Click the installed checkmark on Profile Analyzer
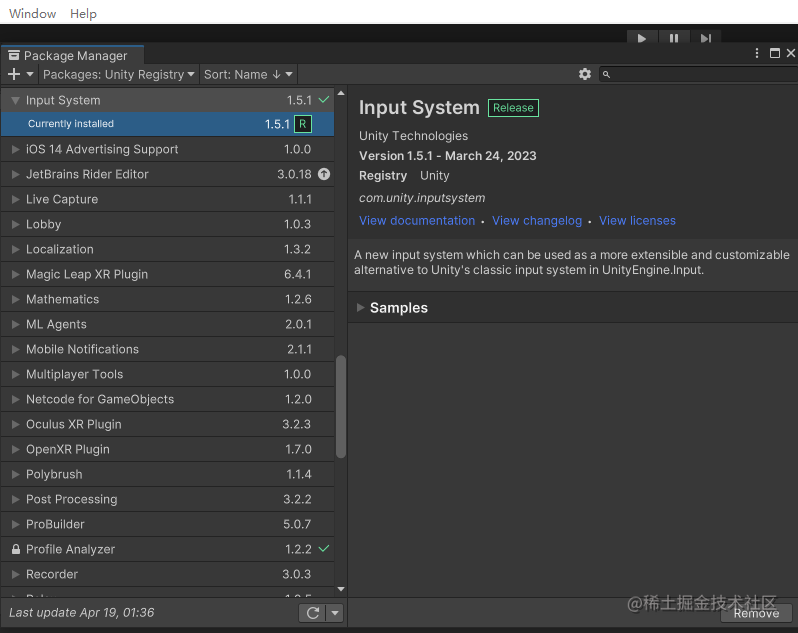This screenshot has height=633, width=798. tap(324, 549)
